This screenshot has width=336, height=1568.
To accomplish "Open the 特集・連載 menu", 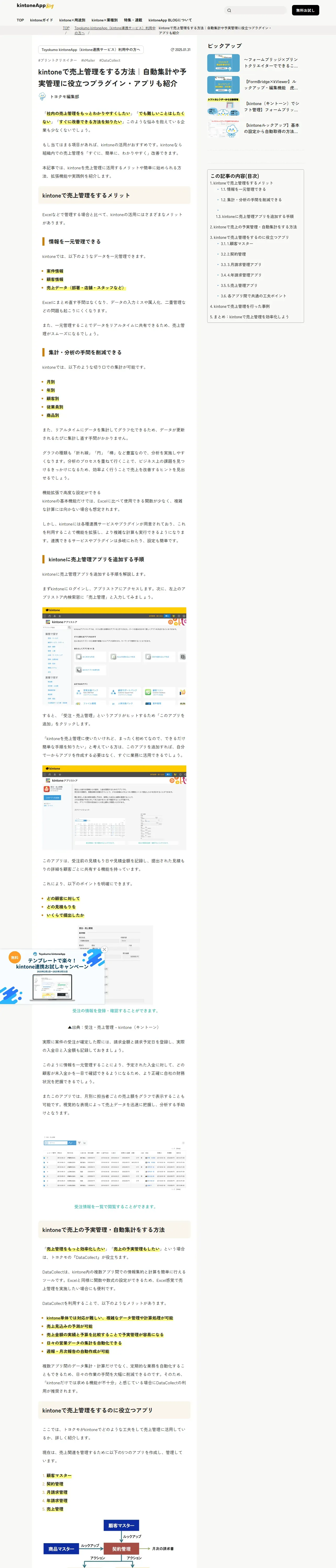I will tap(133, 20).
